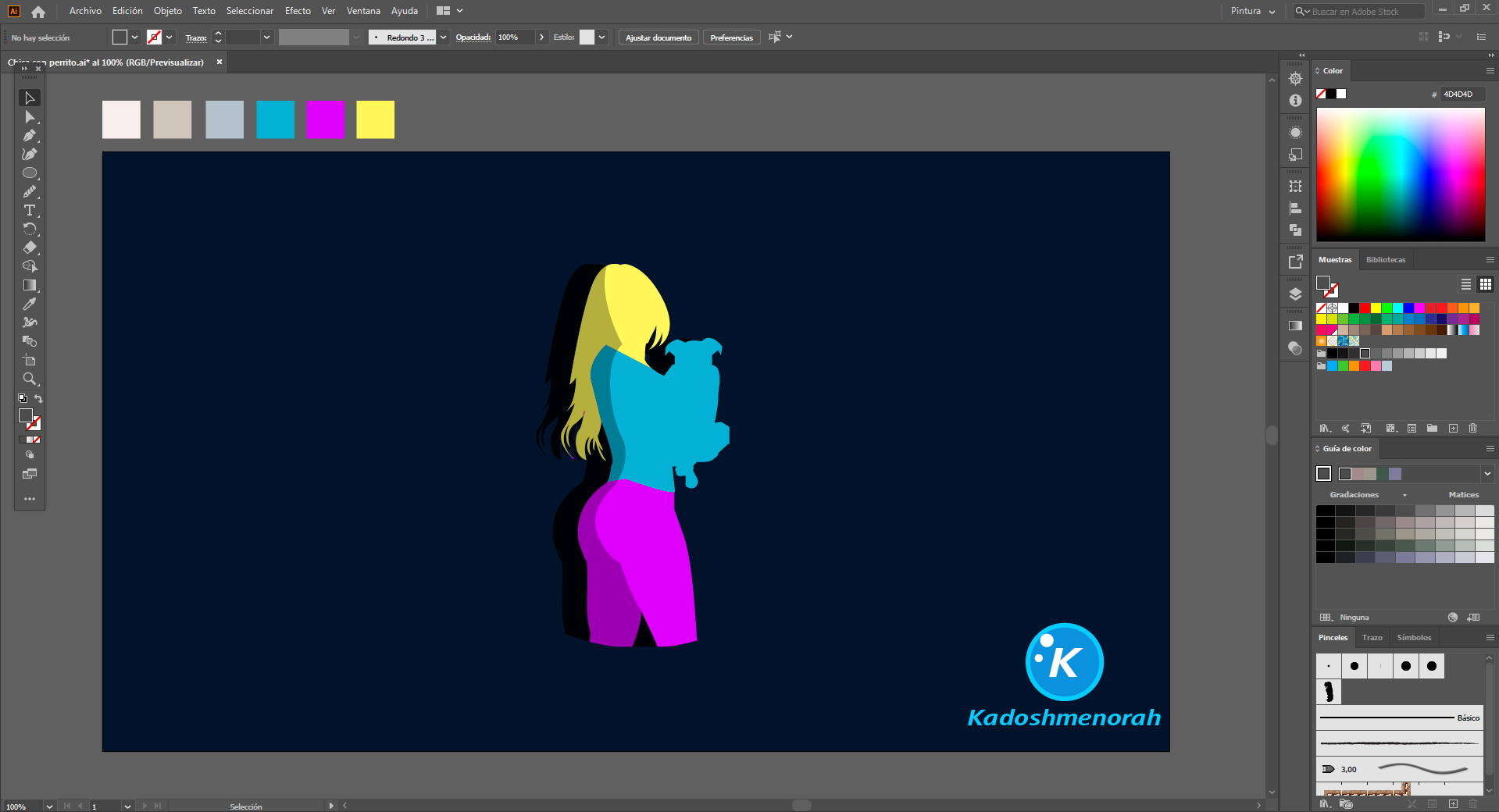Open Ventana menu
Screen dimensions: 1499x812
[x=363, y=11]
